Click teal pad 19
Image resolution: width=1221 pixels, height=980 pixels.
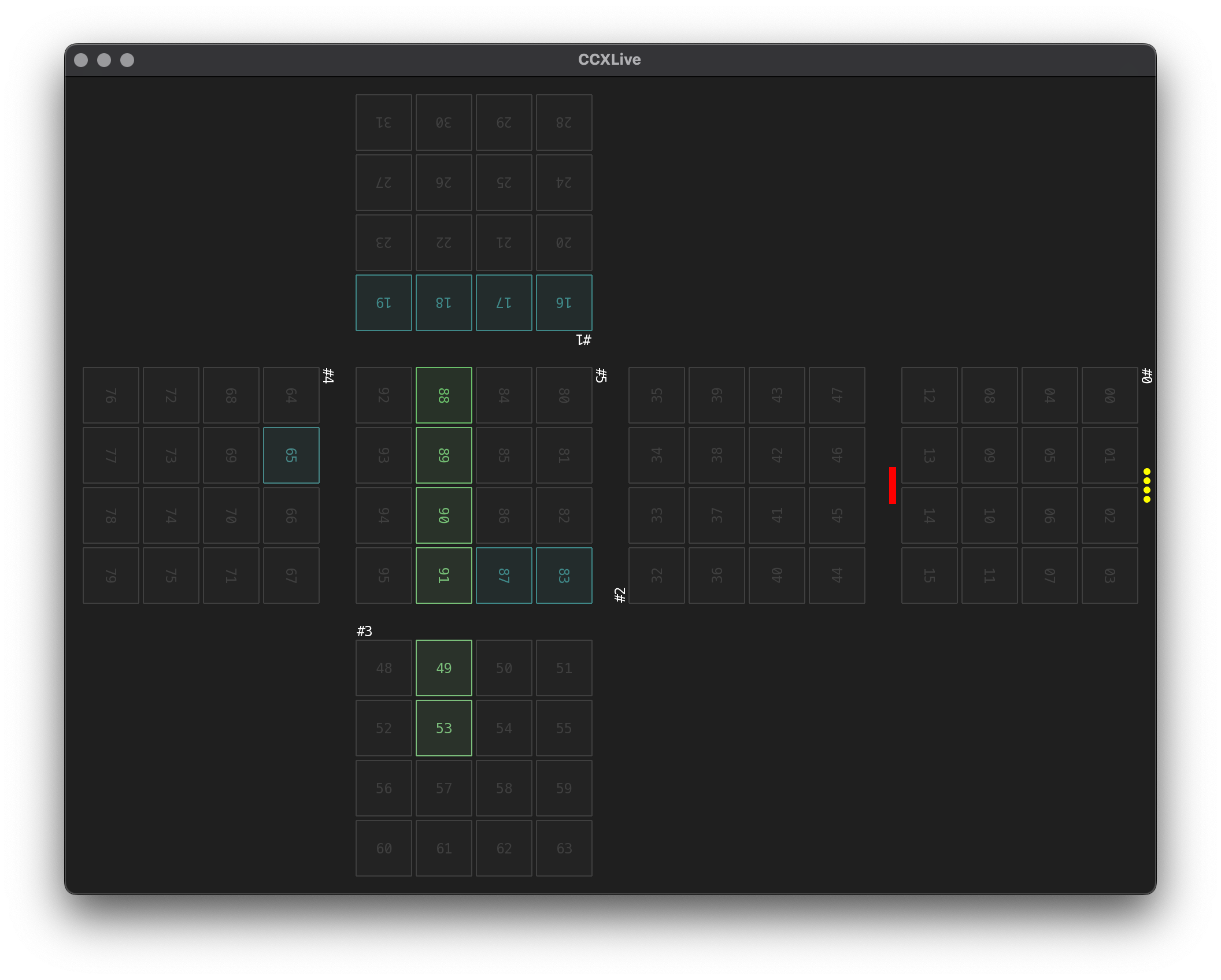[x=383, y=303]
